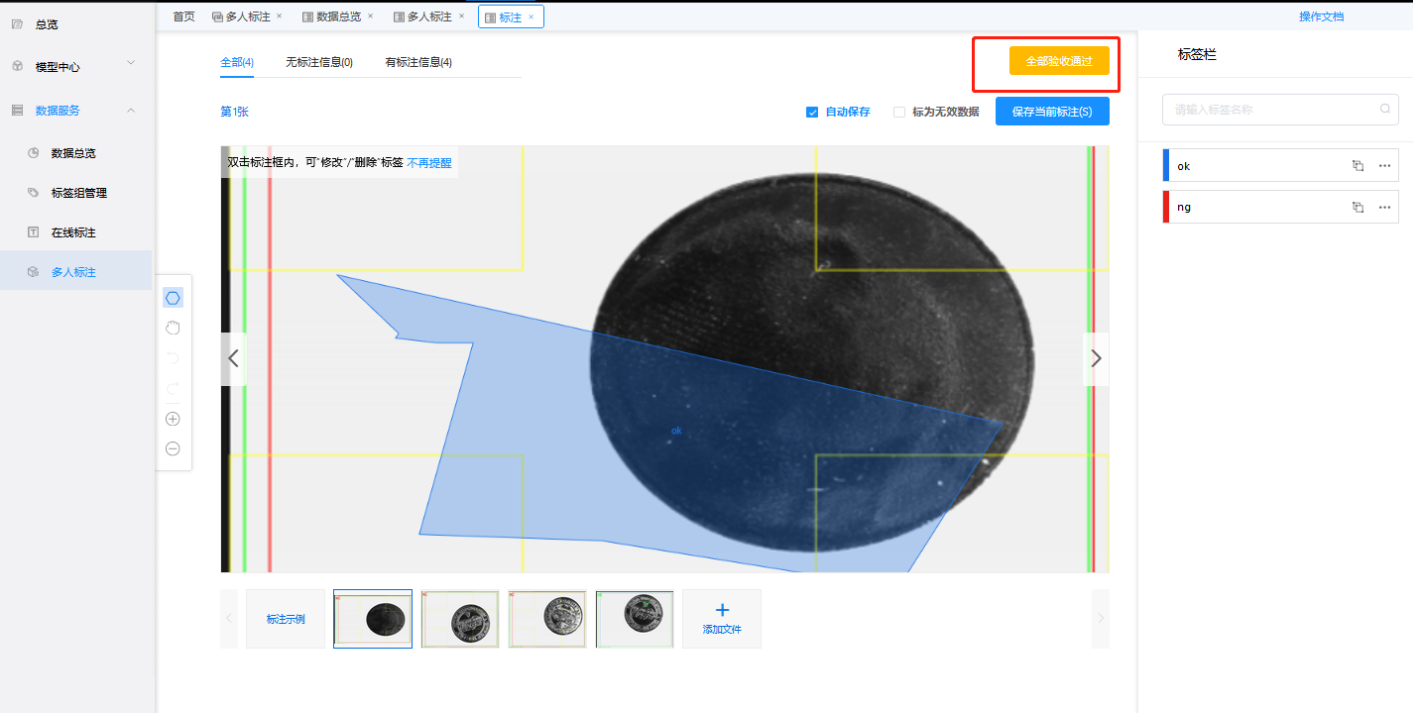Click the search icon in label field
1413x713 pixels.
(x=1385, y=109)
